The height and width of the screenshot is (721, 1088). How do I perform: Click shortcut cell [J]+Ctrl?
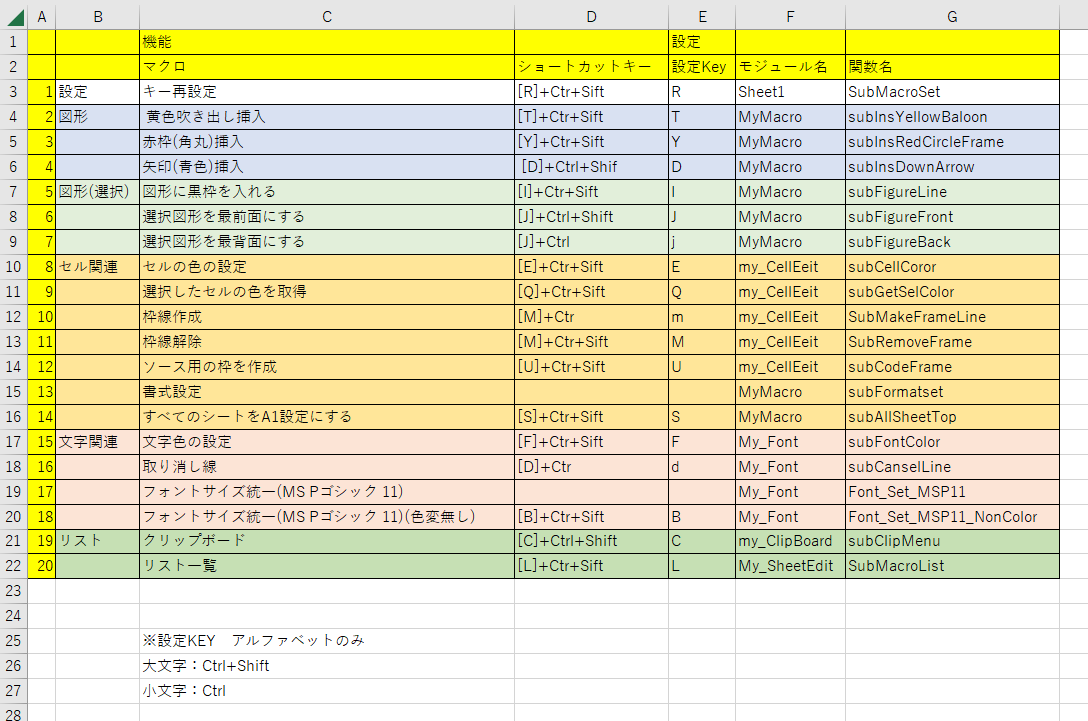click(591, 241)
